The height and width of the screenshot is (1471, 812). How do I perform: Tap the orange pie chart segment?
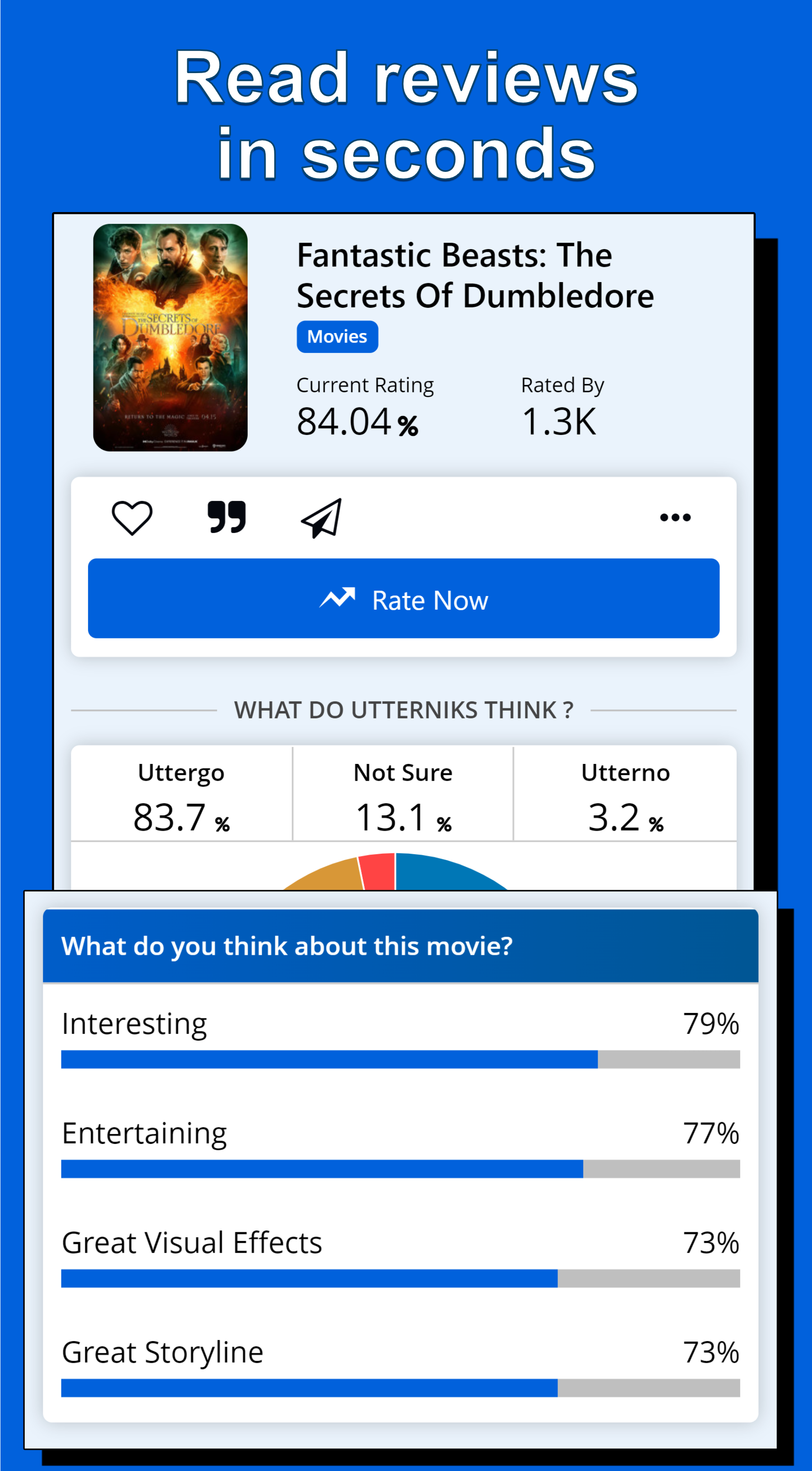coord(331,877)
